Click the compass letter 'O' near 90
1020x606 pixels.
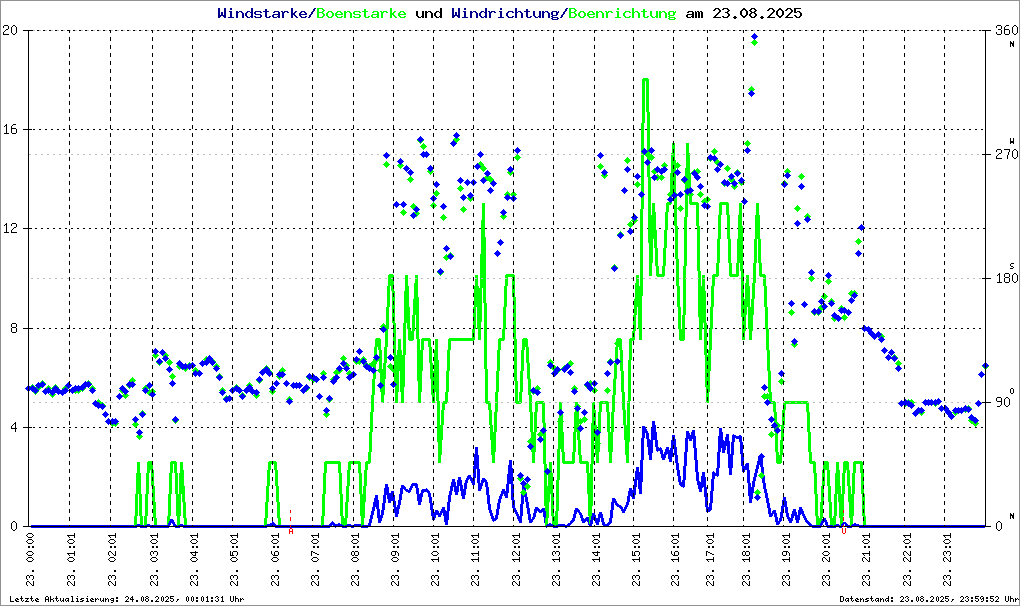tap(1012, 391)
